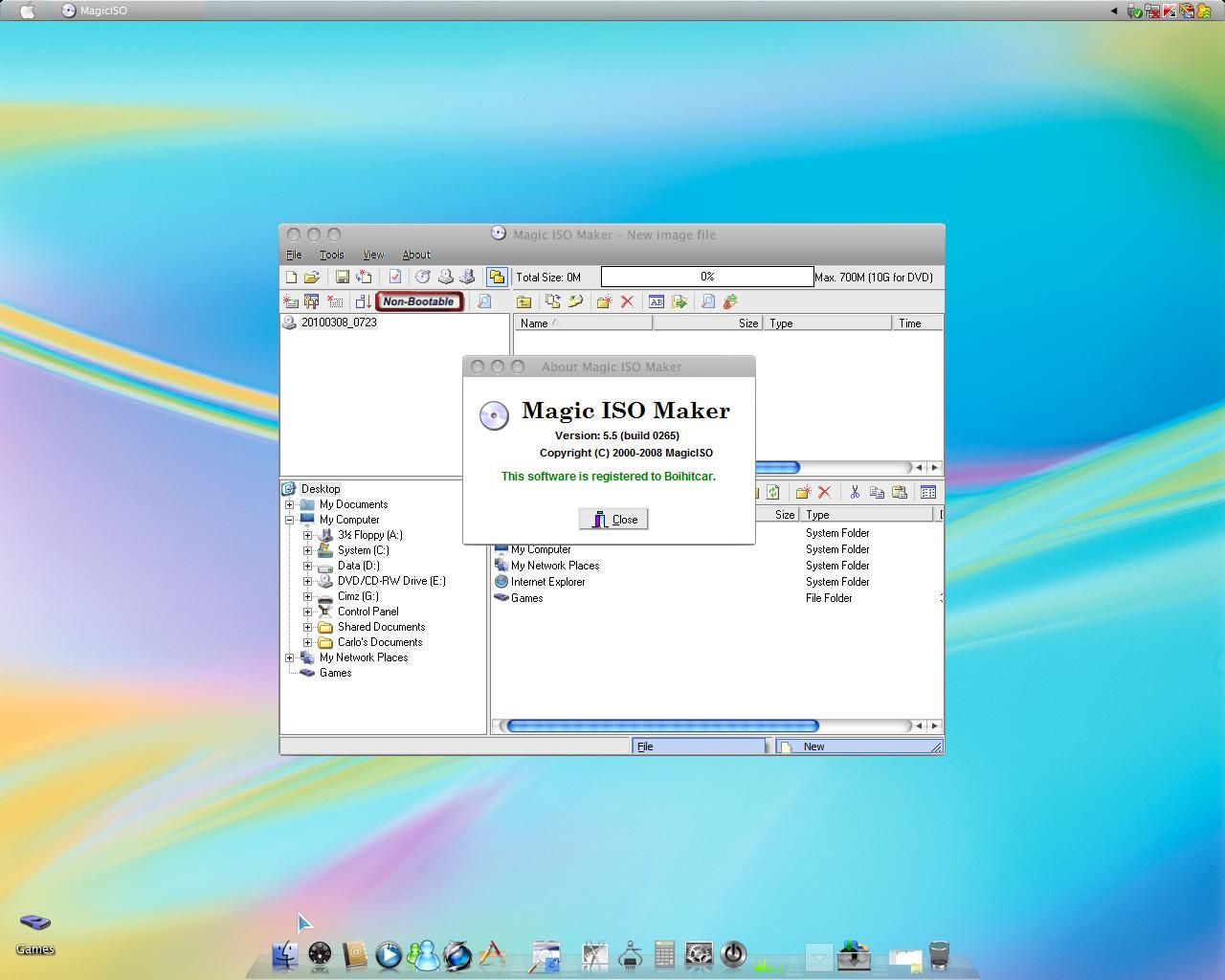Click the refresh icon in lower browser toolbar
This screenshot has height=980, width=1225.
(773, 492)
